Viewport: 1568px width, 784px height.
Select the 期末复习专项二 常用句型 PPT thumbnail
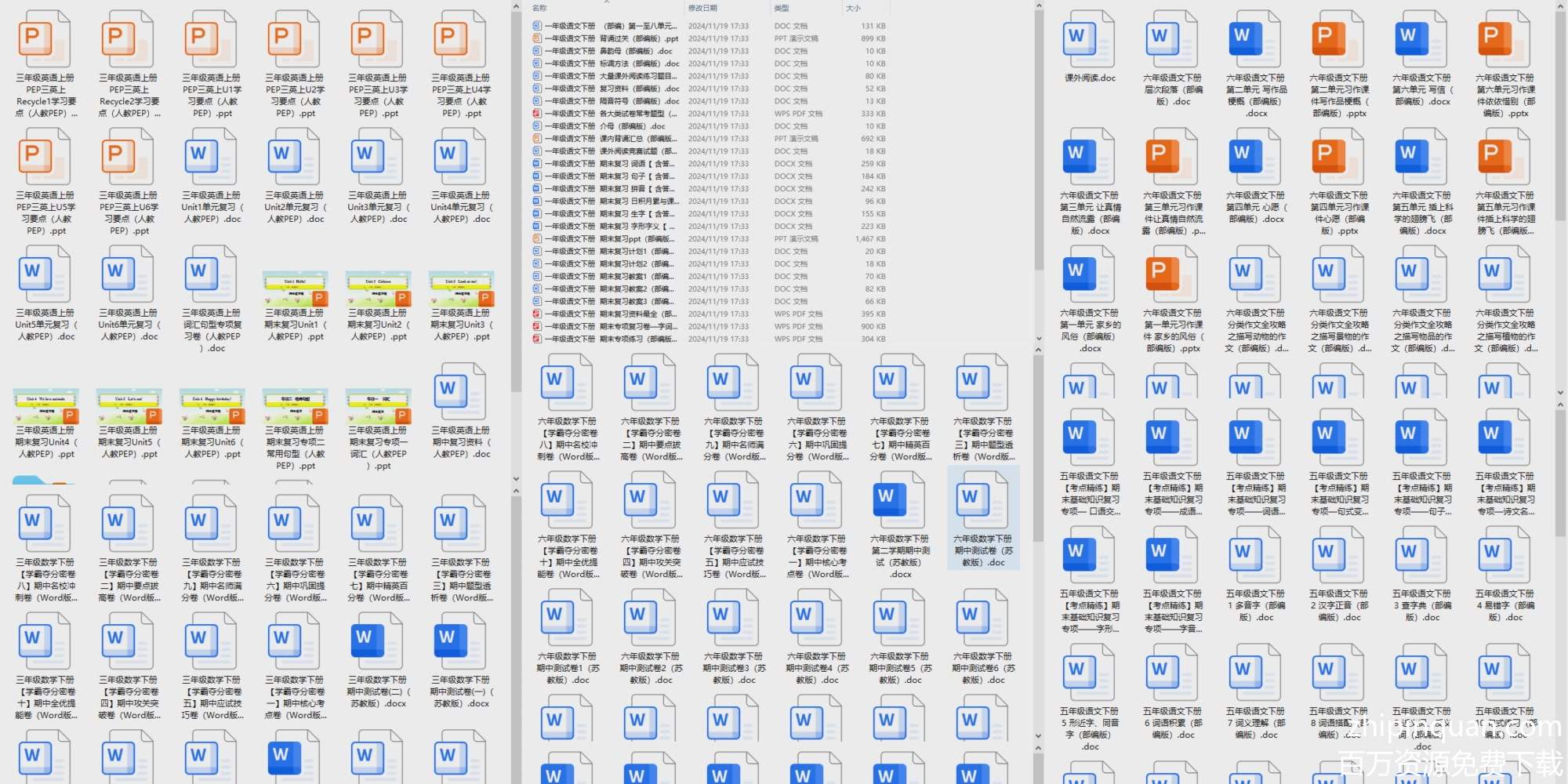pos(295,406)
